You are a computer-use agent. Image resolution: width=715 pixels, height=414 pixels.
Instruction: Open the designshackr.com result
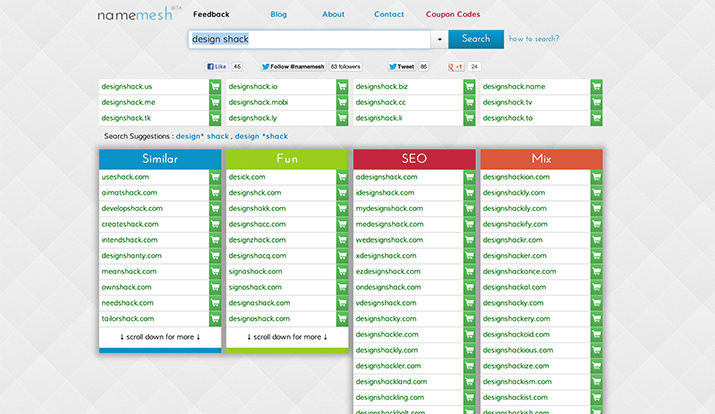[x=513, y=240]
